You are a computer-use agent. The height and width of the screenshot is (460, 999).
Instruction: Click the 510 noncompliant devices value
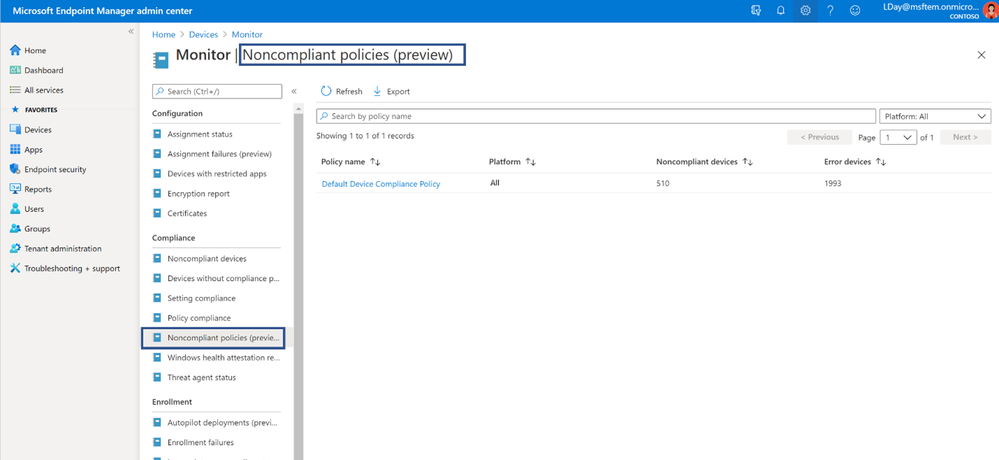click(x=663, y=183)
